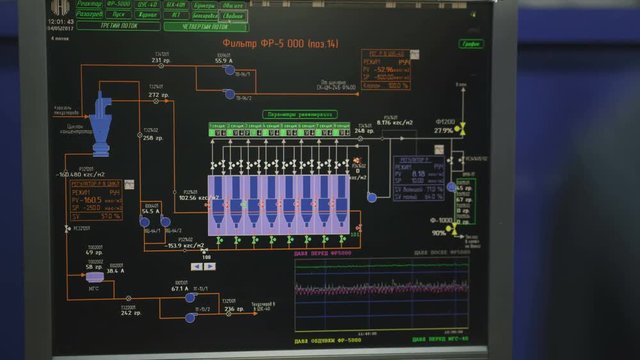Select blue pump right of blue regulator panel
640x360 pixels.
coord(451,187)
